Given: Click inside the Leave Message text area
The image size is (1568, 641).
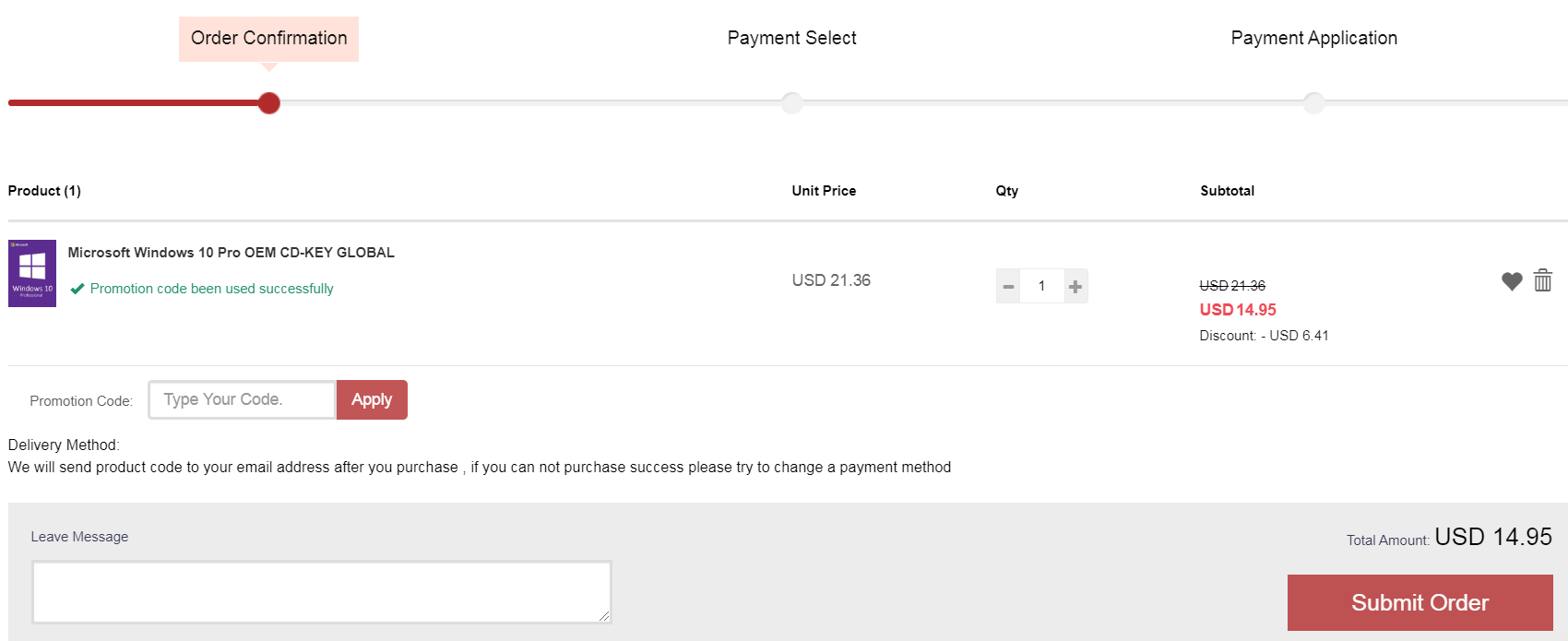Looking at the screenshot, I should coord(322,592).
